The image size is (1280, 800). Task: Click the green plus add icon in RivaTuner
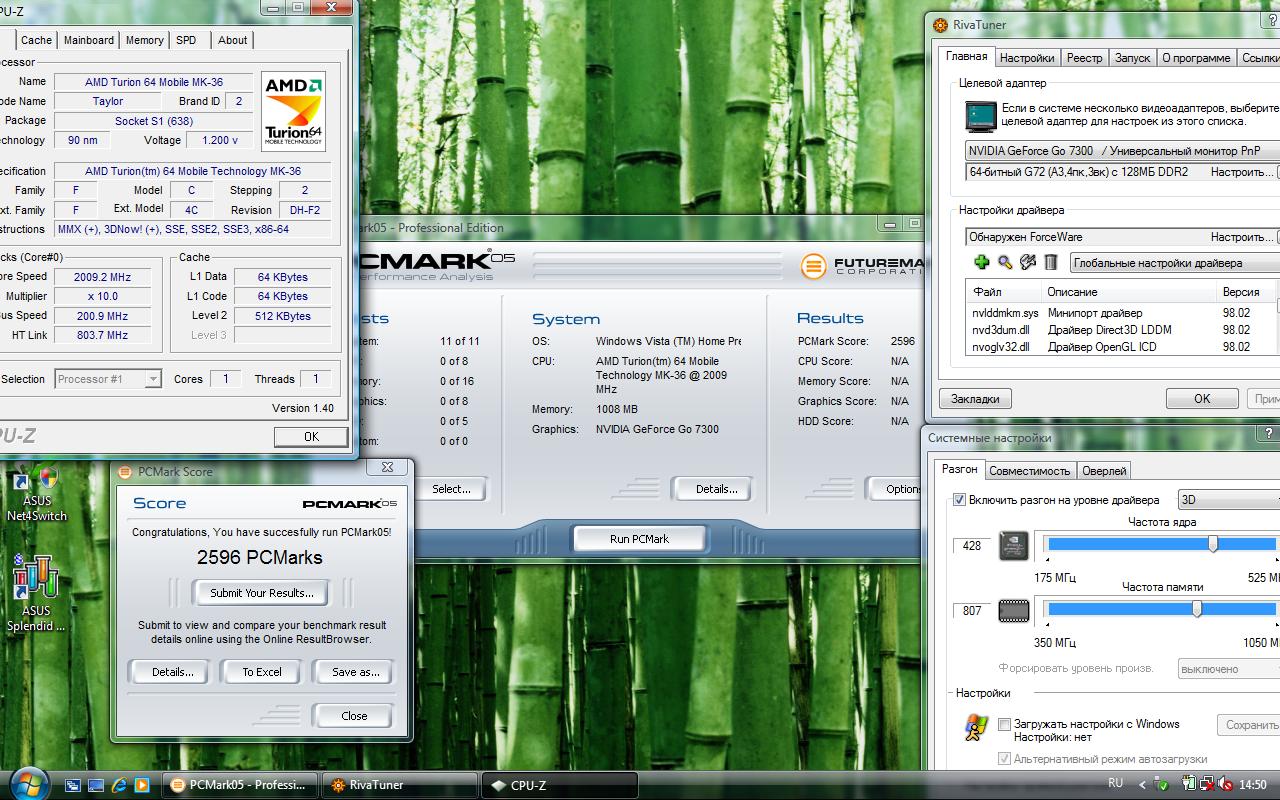(x=981, y=262)
